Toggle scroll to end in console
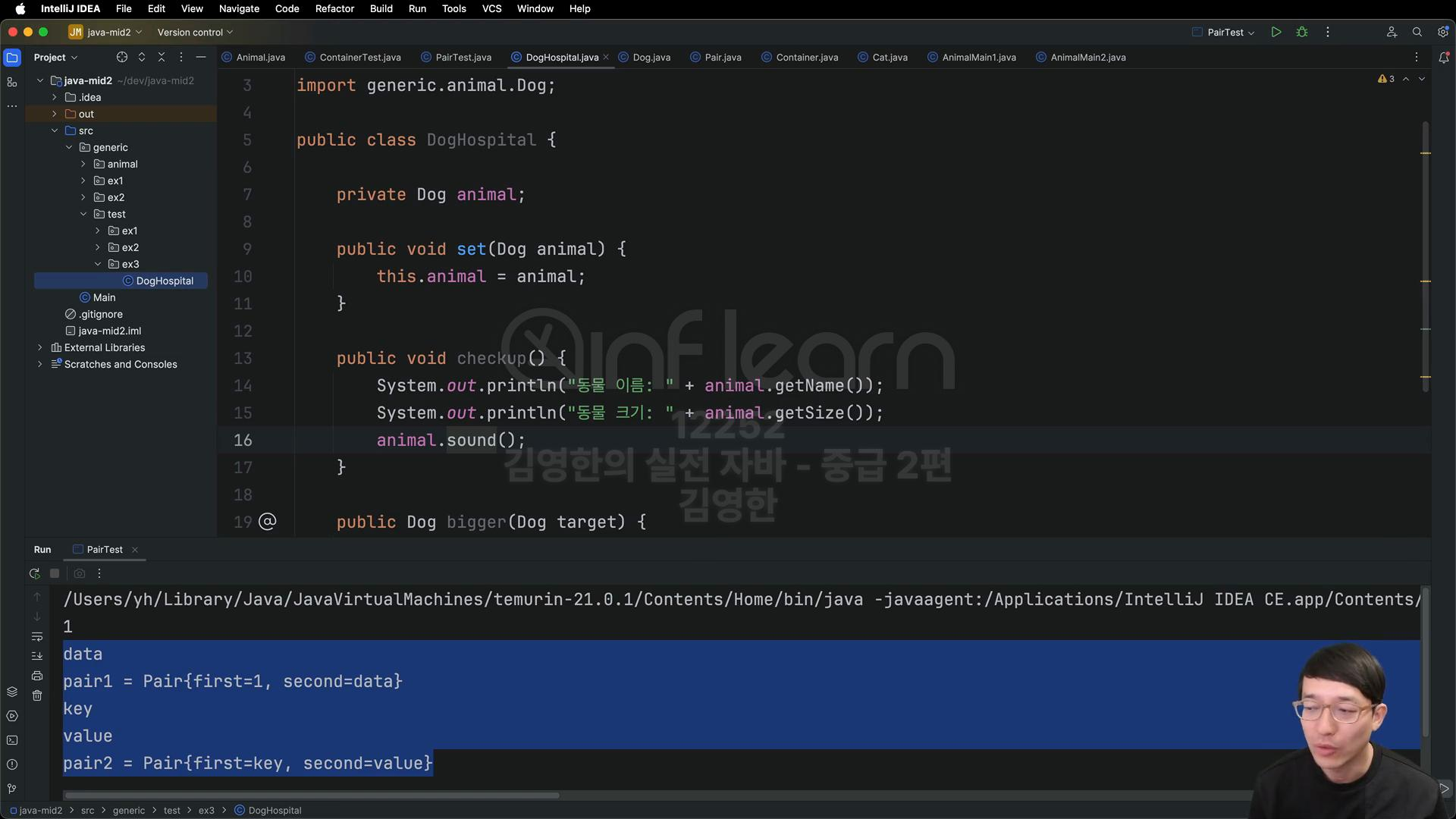 [37, 656]
